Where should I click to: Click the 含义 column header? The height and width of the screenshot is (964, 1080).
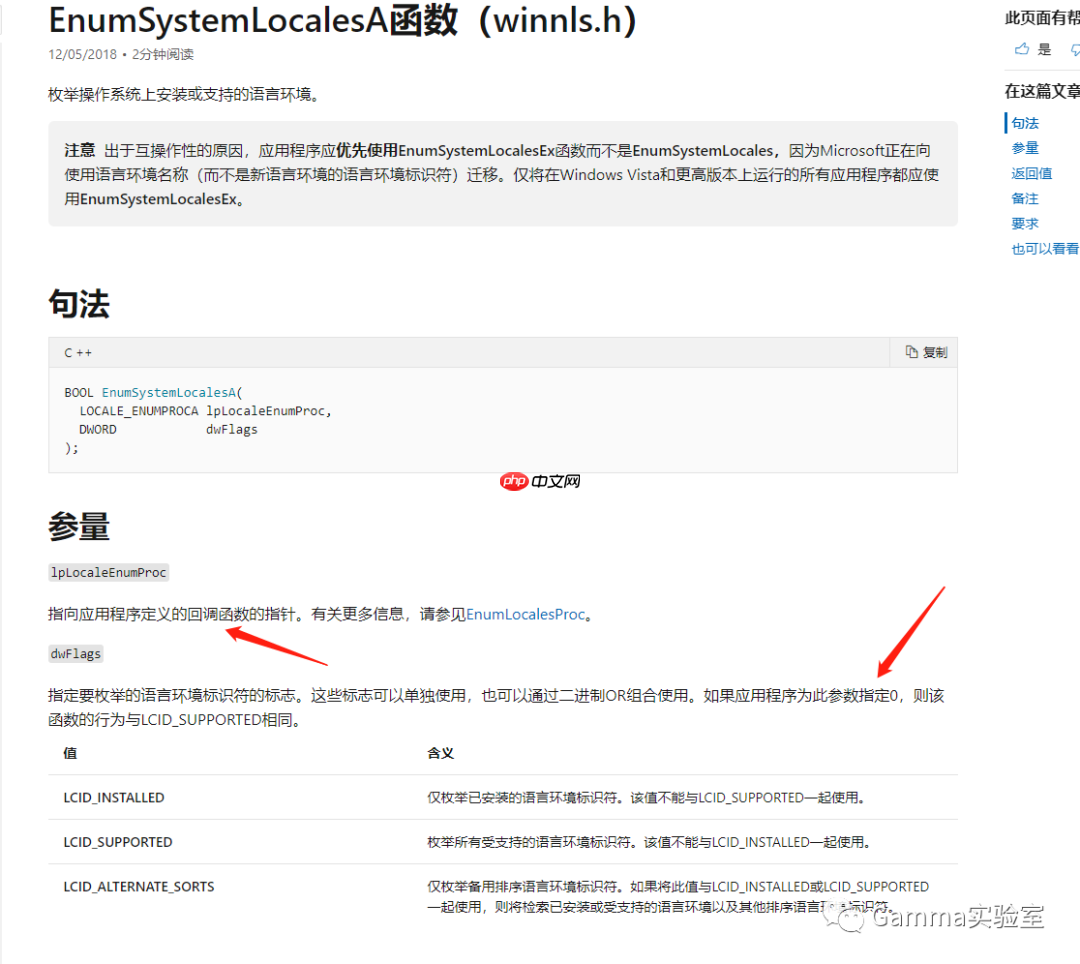pyautogui.click(x=440, y=753)
